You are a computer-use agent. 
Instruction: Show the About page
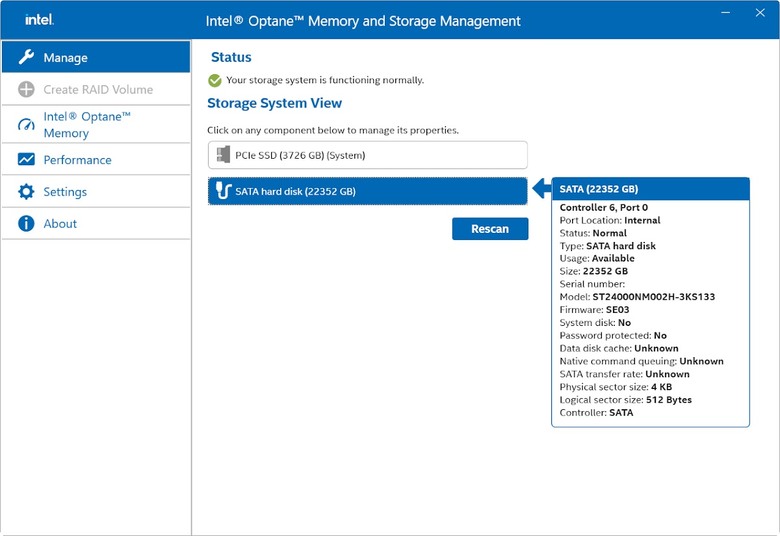click(96, 223)
